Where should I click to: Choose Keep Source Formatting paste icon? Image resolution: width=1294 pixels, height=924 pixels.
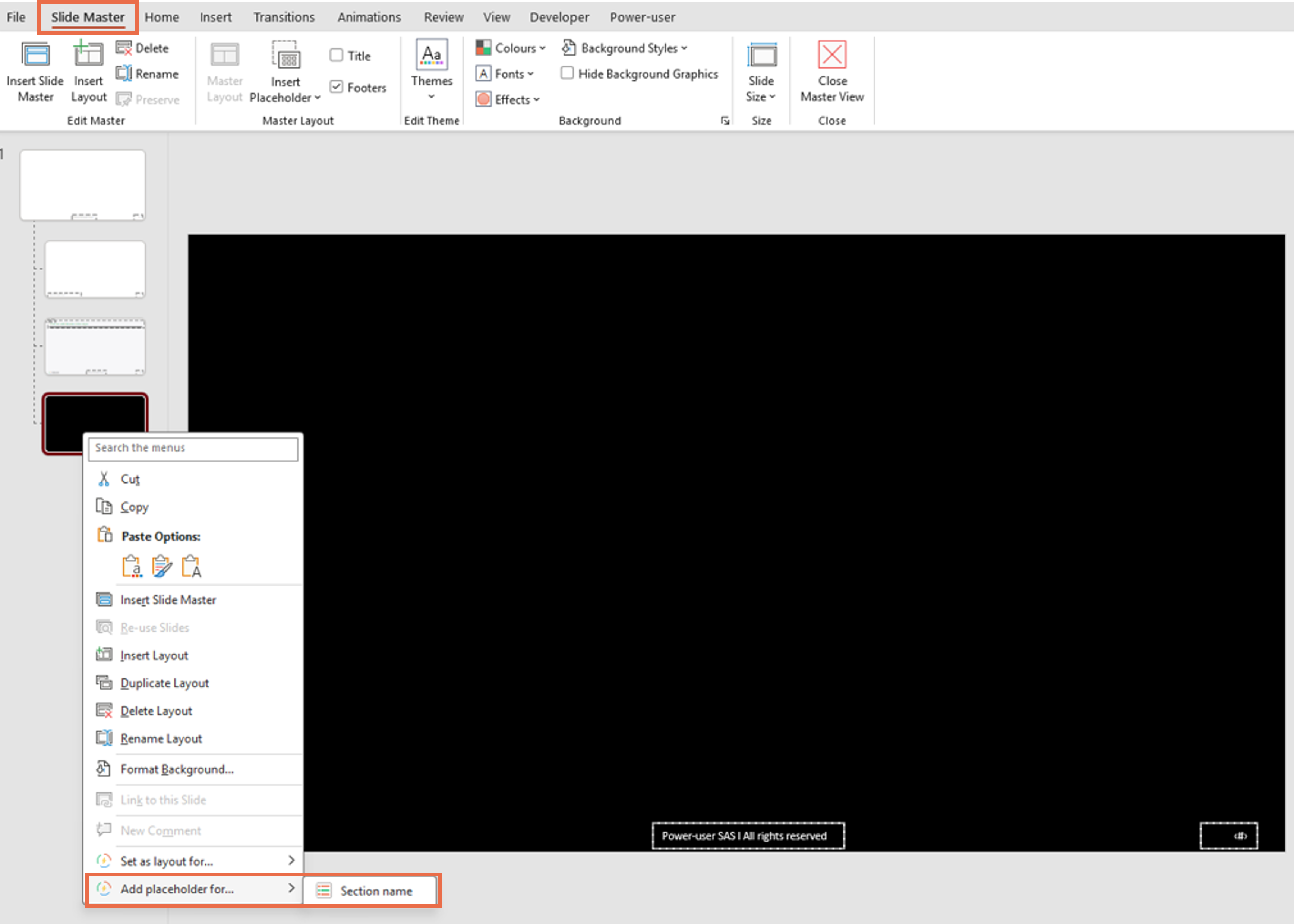(162, 566)
